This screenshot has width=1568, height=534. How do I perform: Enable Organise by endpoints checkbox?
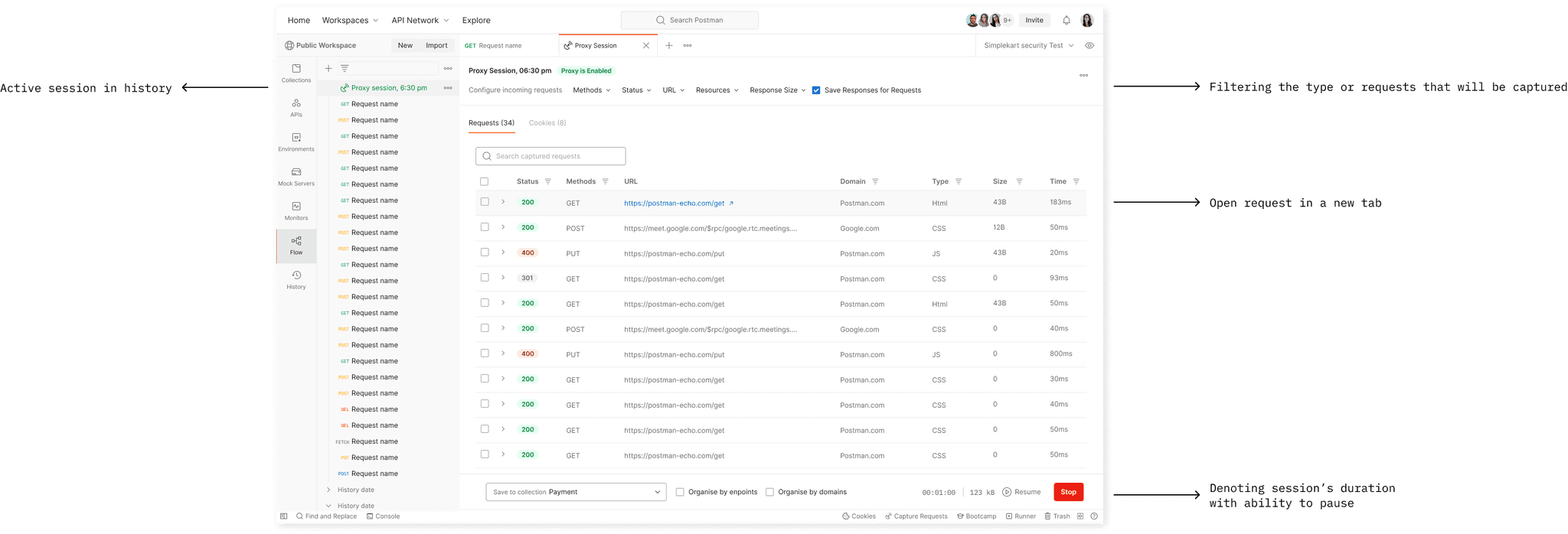pos(680,493)
